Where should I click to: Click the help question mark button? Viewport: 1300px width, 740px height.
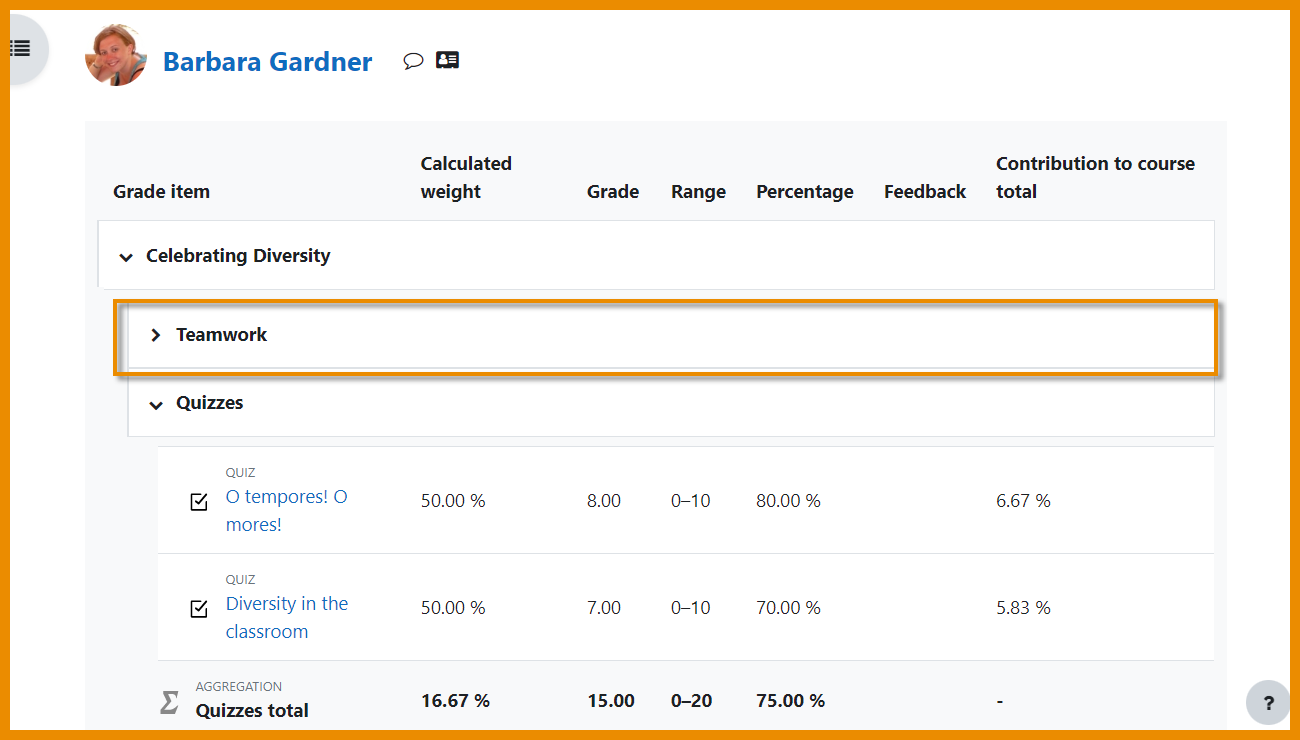(x=1268, y=702)
